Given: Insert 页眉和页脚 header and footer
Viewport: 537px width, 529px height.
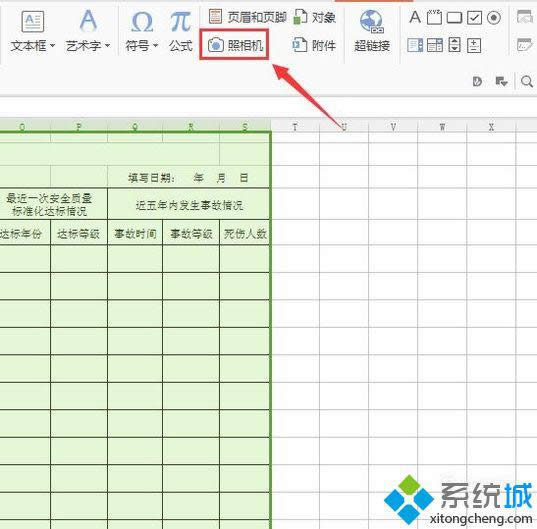Looking at the screenshot, I should [248, 17].
